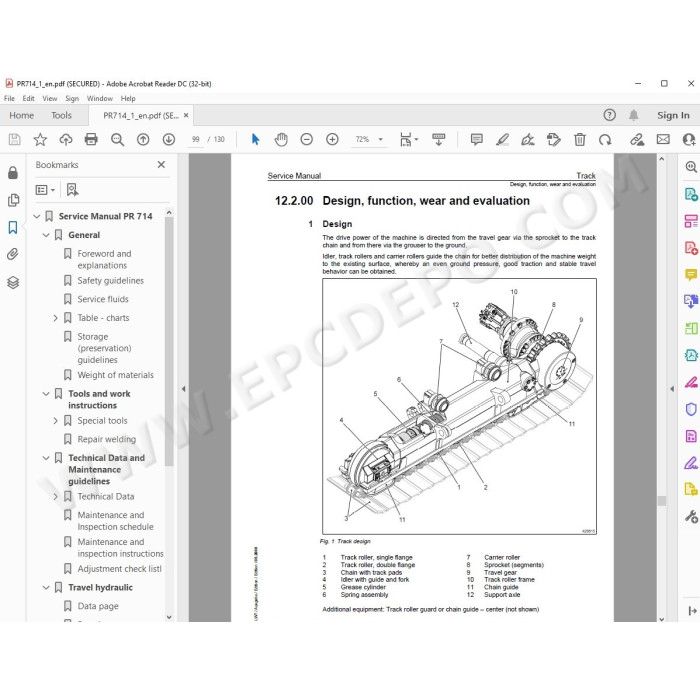Image resolution: width=700 pixels, height=700 pixels.
Task: Collapse Service Manual PR 714 bookmark
Action: tap(37, 217)
